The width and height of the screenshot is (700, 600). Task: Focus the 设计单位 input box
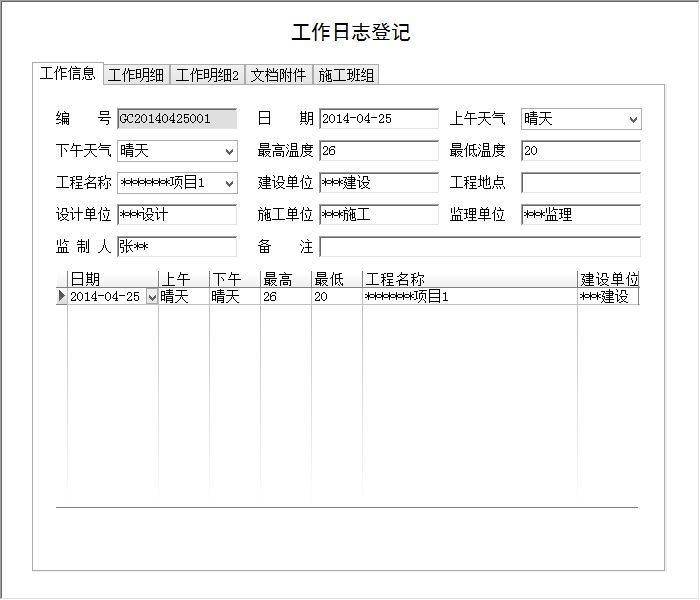(176, 215)
